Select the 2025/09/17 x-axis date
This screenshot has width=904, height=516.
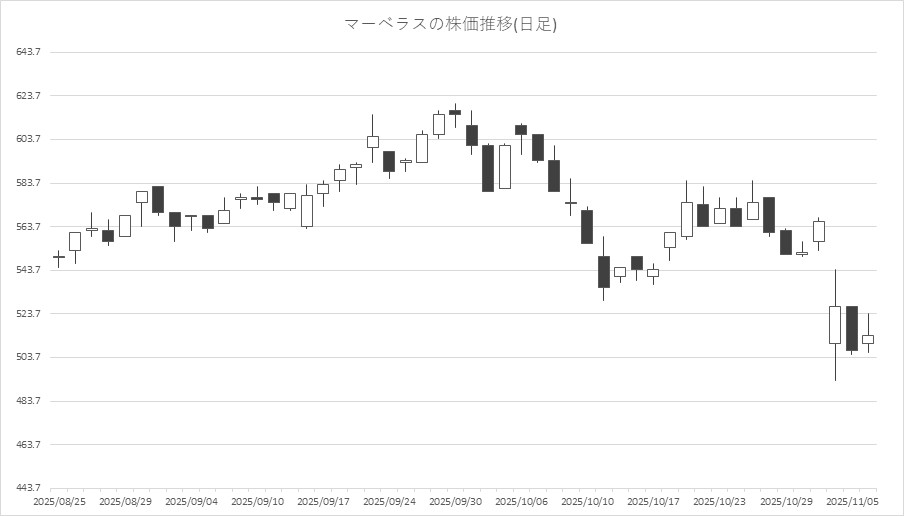[x=323, y=500]
